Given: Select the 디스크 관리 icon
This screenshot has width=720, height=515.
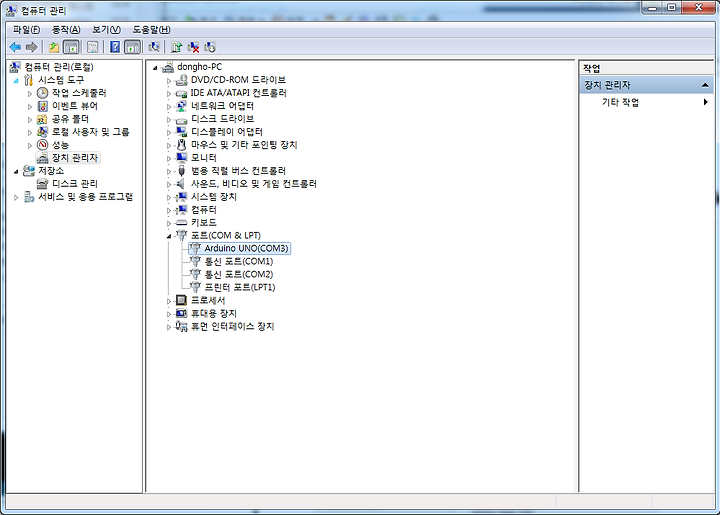Looking at the screenshot, I should tap(42, 184).
